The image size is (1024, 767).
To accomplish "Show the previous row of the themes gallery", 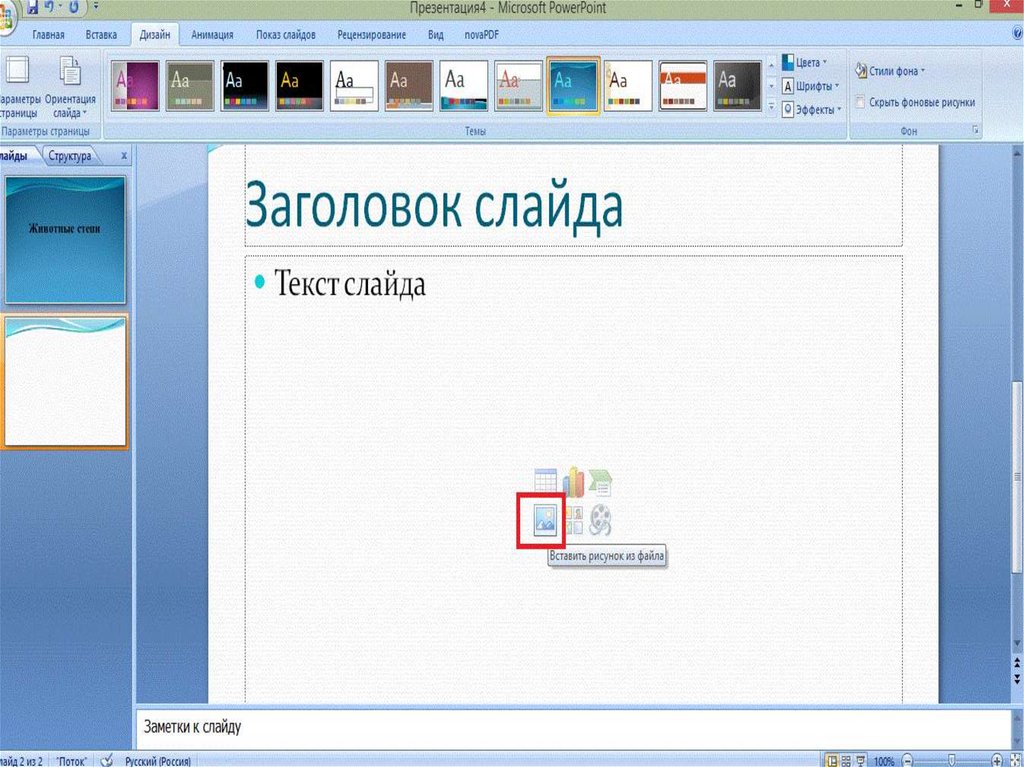I will pos(771,65).
